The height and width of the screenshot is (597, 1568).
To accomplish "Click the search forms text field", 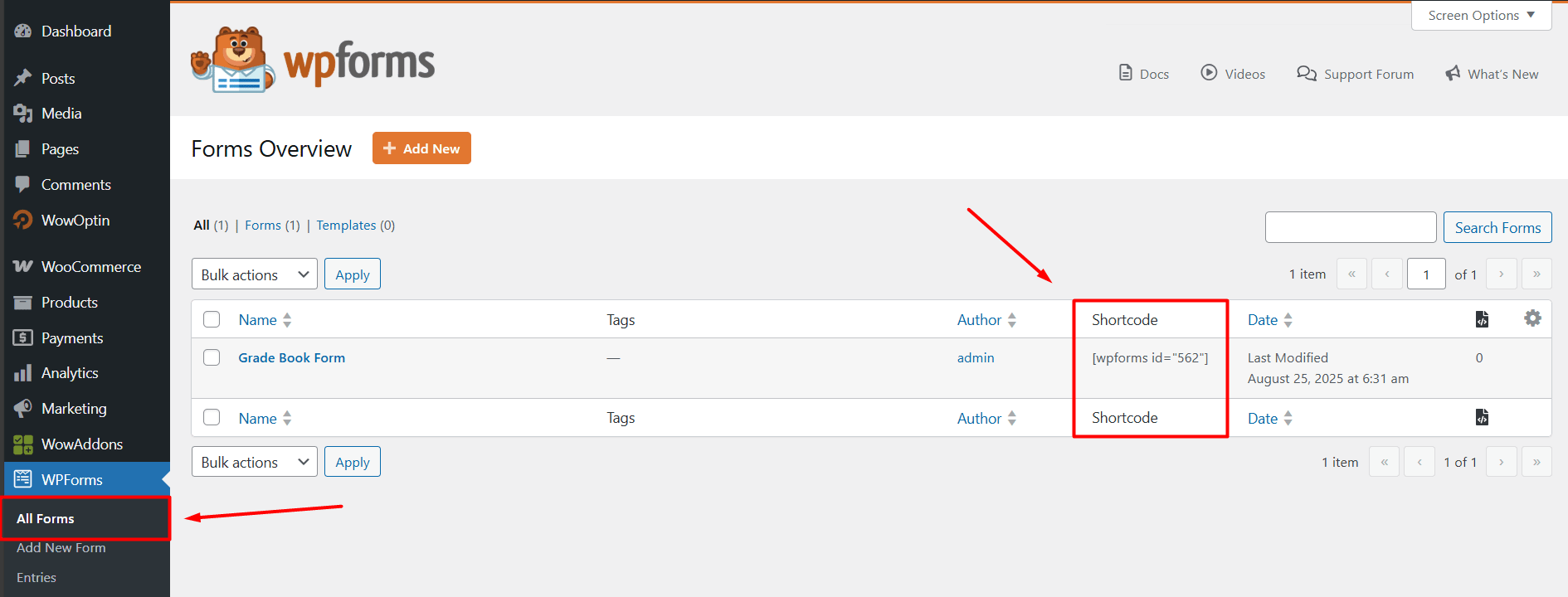I will pos(1351,227).
